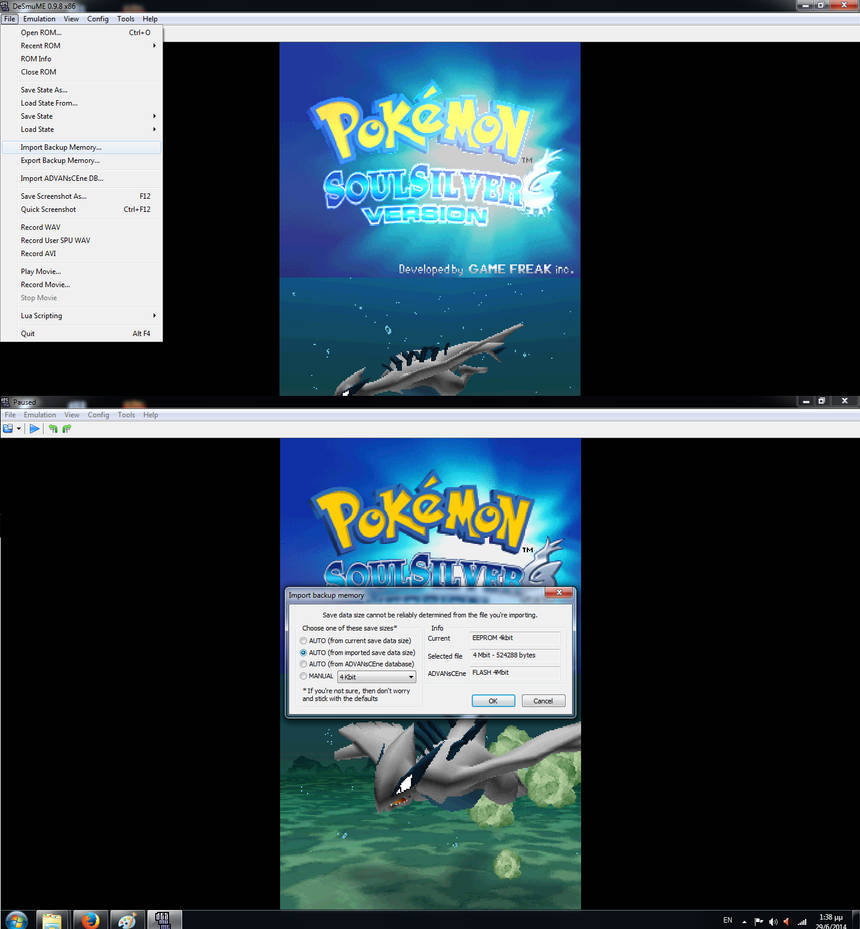Open the Config menu in top window

pos(98,19)
